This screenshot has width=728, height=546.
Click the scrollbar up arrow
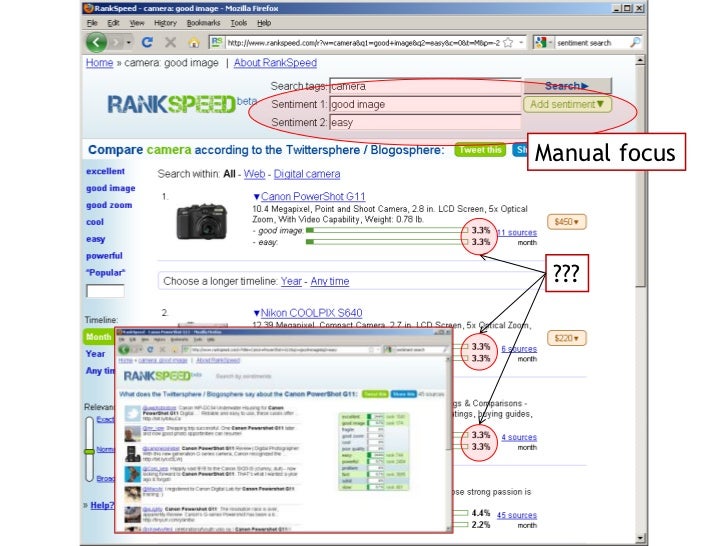pyautogui.click(x=641, y=60)
